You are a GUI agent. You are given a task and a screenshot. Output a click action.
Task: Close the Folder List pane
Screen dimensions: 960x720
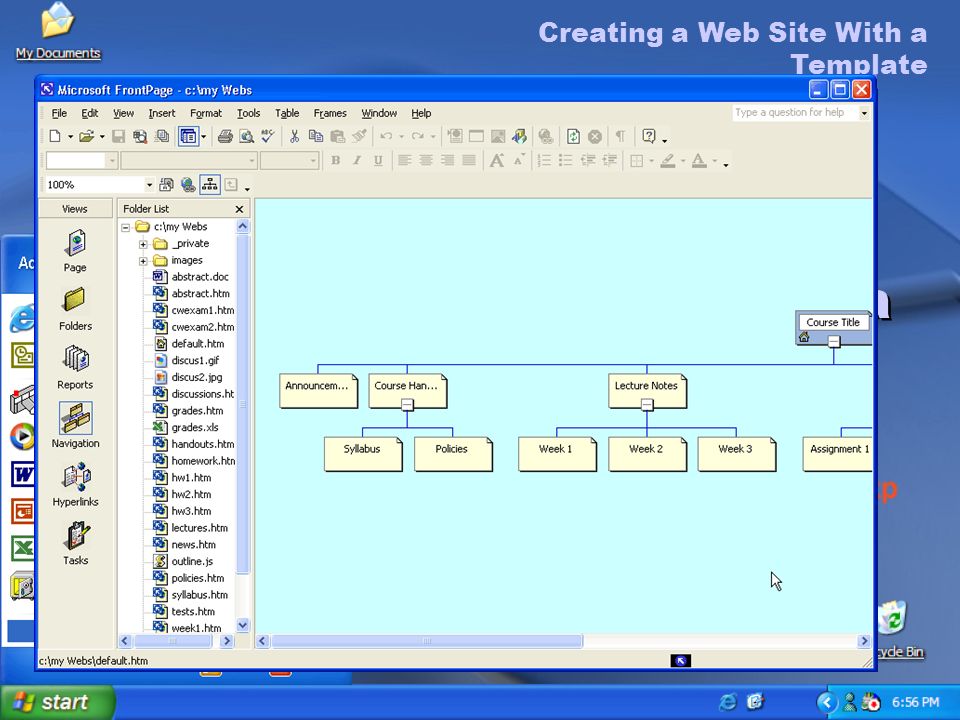click(x=239, y=209)
